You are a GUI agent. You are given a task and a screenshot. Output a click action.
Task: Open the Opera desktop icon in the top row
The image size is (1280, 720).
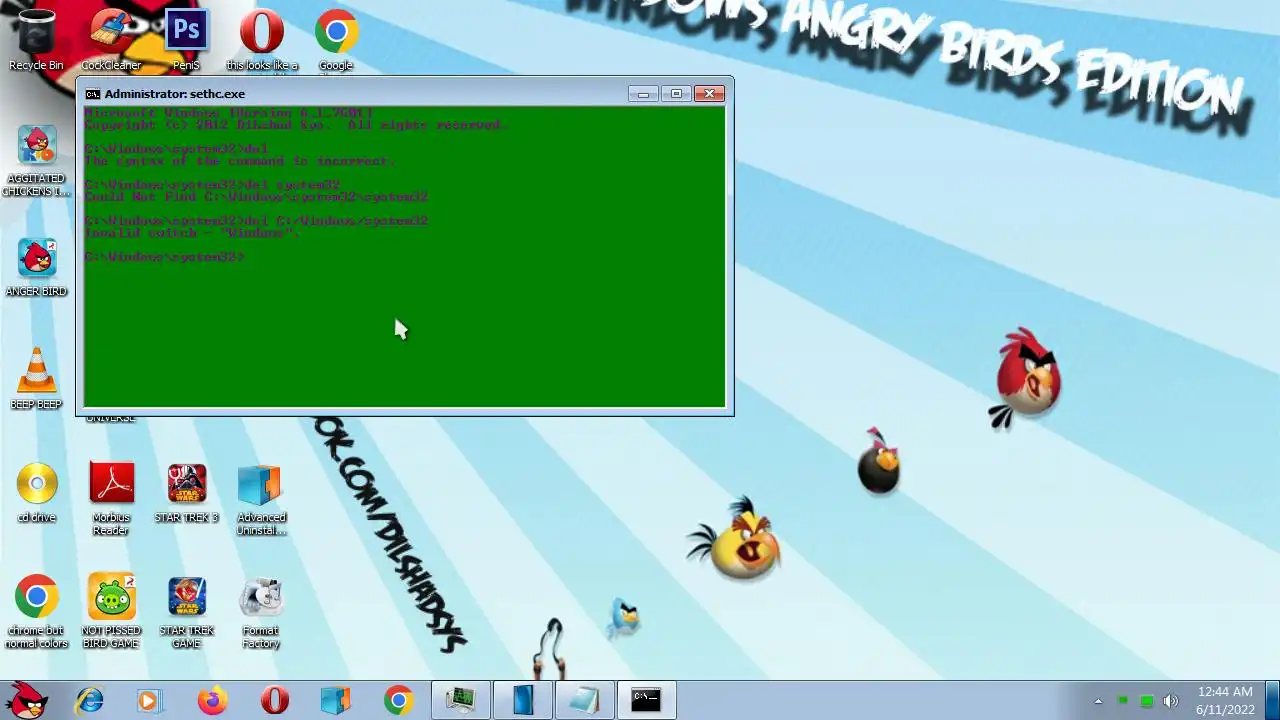tap(262, 38)
